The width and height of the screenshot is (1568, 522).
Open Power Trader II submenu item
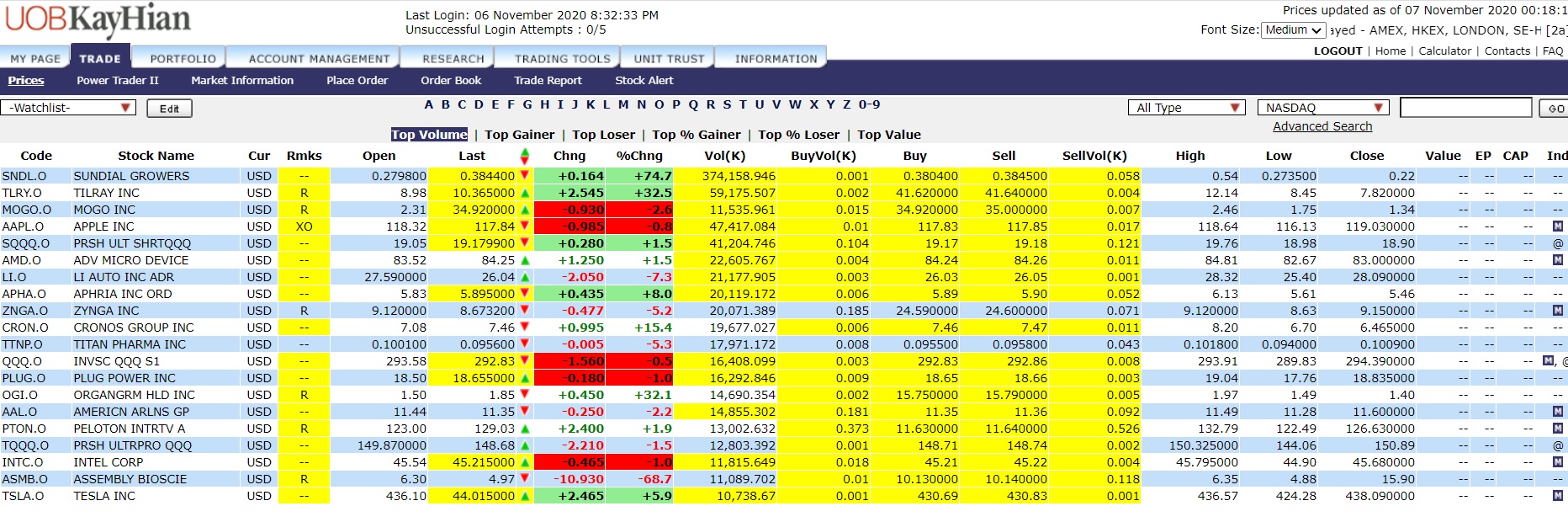pos(117,81)
